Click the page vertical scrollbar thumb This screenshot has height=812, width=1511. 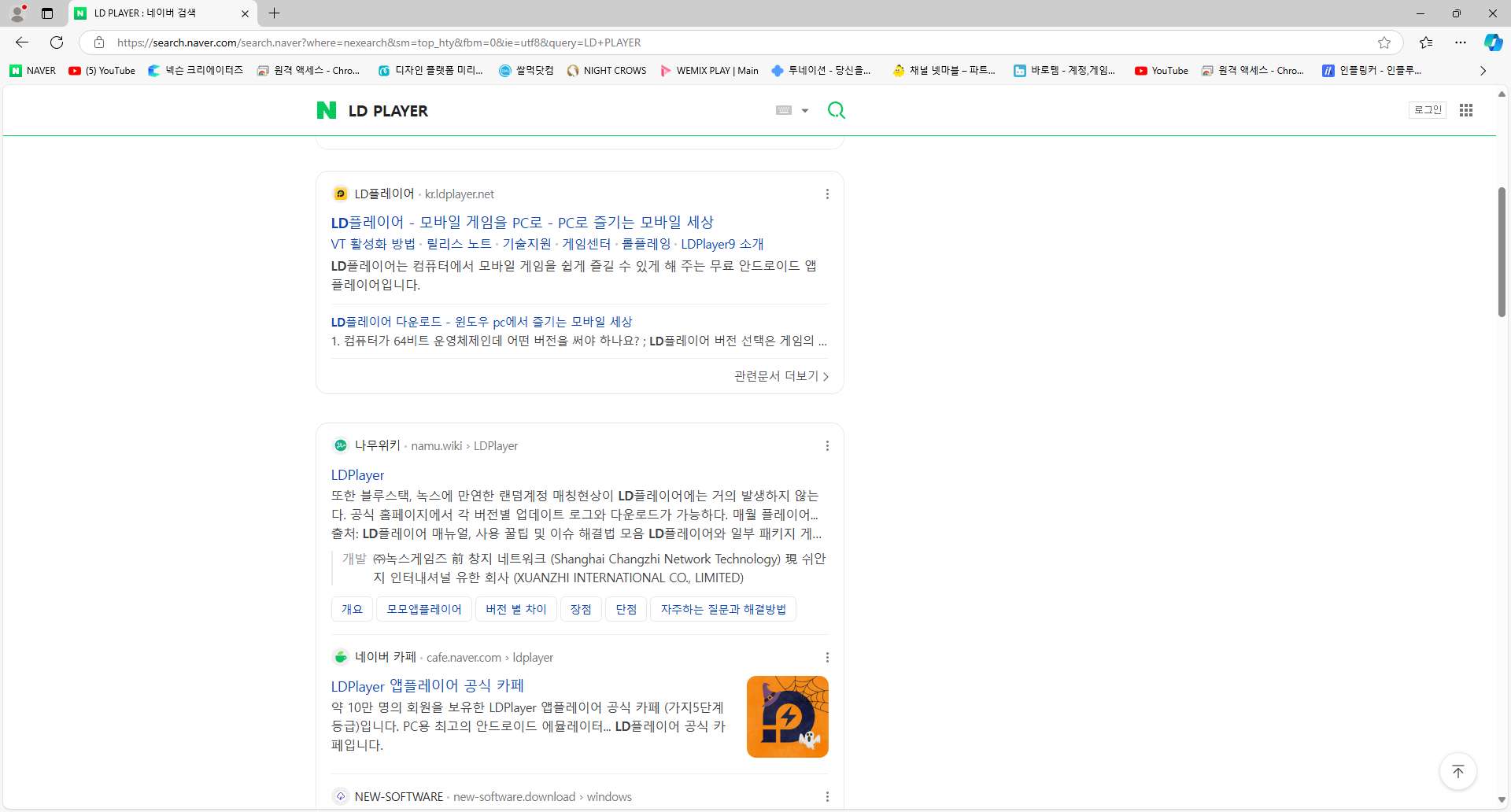(1502, 252)
